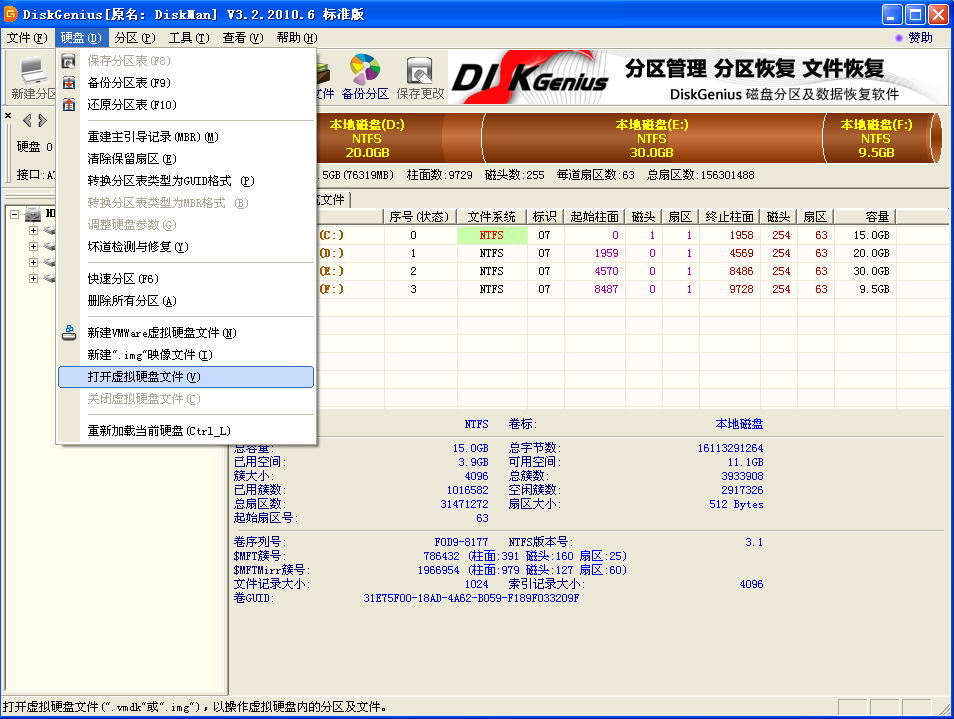Click the volume GUID value
The image size is (954, 719).
click(471, 599)
